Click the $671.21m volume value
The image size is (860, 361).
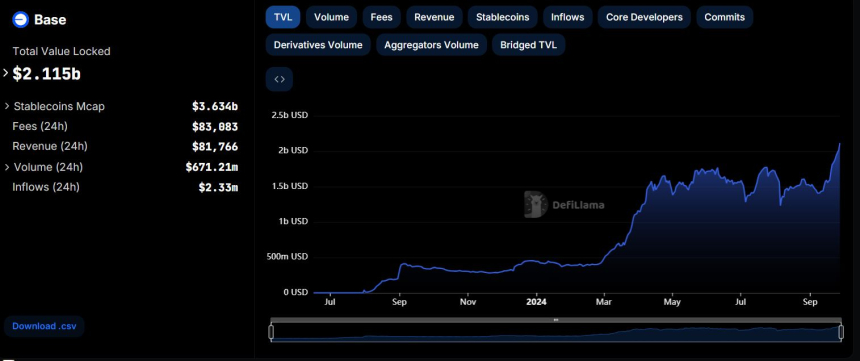212,167
